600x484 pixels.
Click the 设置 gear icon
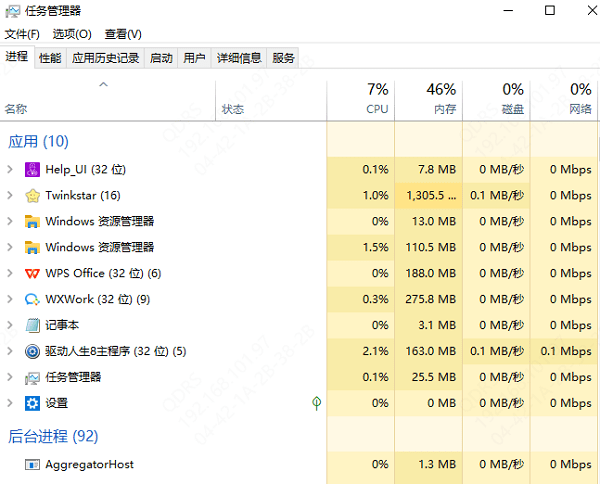click(32, 403)
